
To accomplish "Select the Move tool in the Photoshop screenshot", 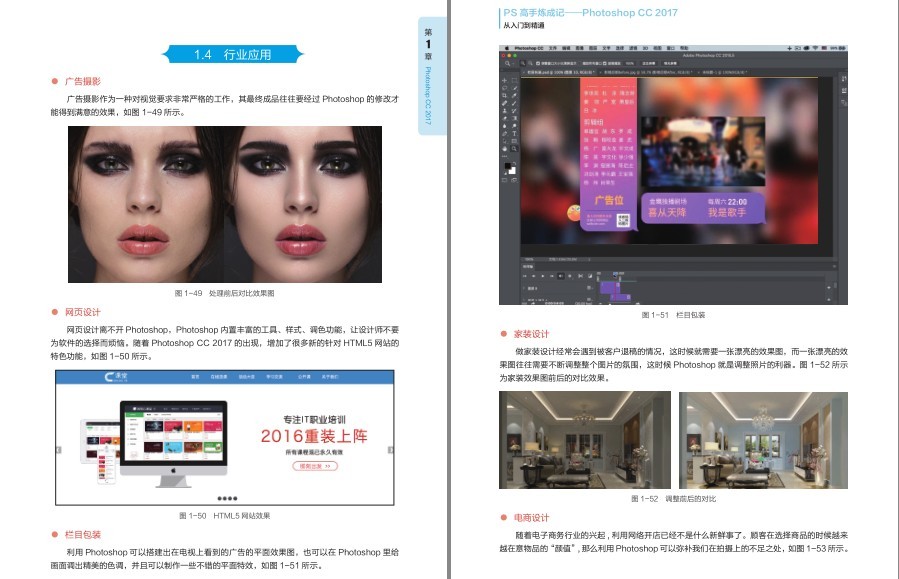I will (x=505, y=81).
